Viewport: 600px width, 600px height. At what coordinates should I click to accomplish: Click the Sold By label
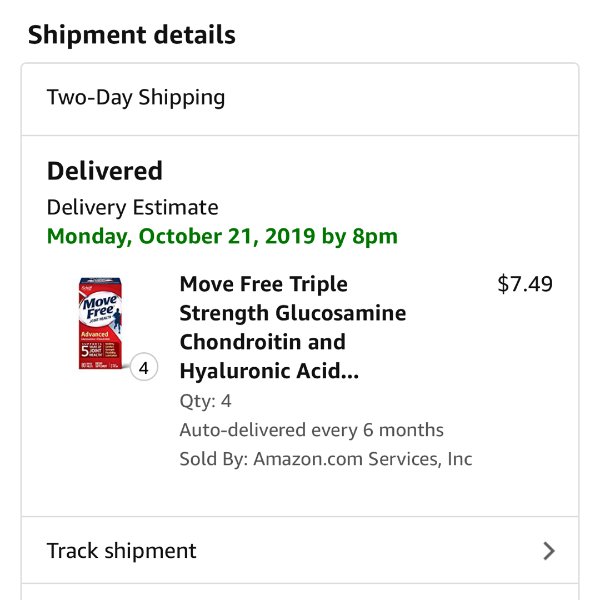(x=213, y=460)
